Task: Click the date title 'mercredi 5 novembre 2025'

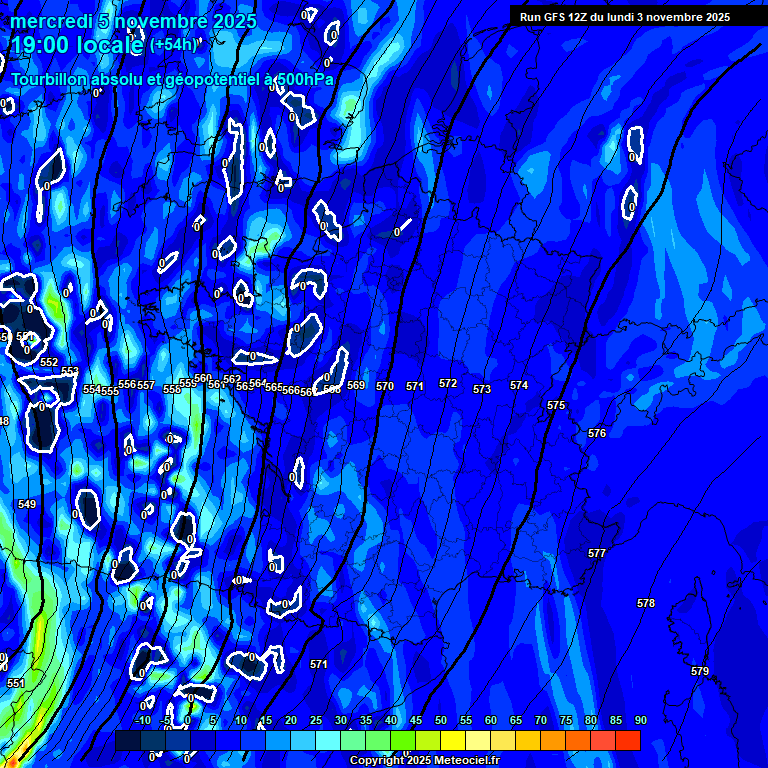Action: 134,21
